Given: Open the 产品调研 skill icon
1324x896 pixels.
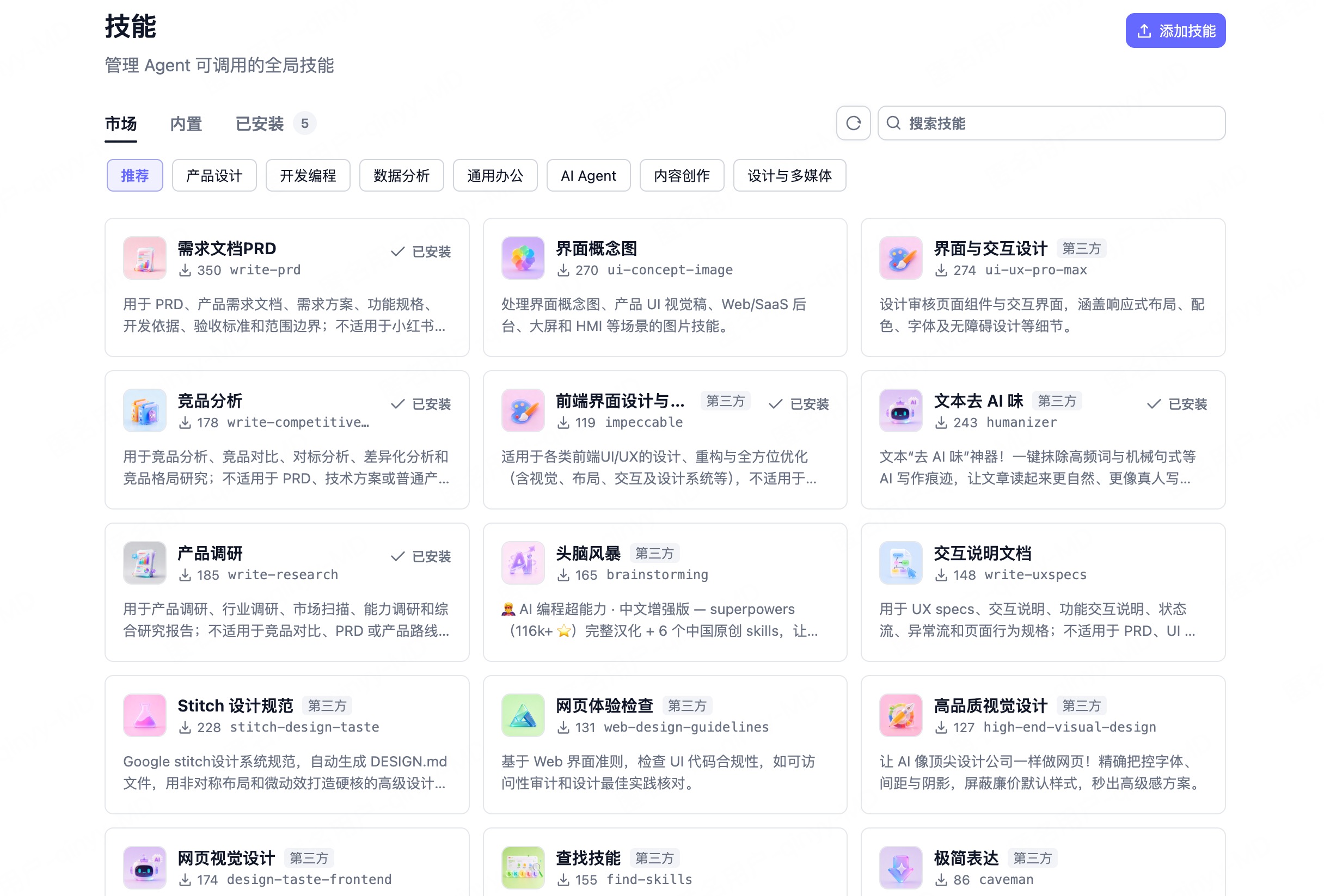Looking at the screenshot, I should (x=145, y=563).
